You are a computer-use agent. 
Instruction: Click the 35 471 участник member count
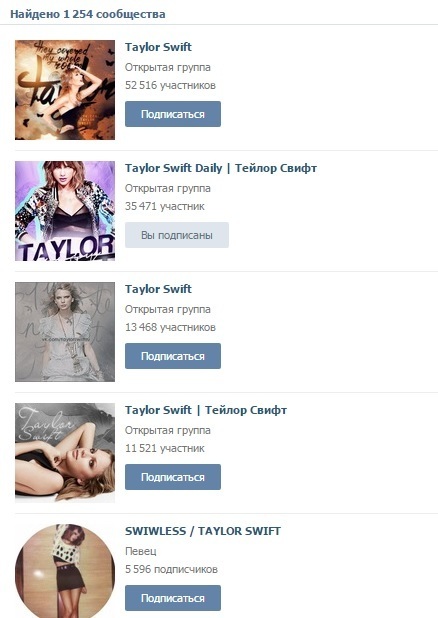[165, 206]
